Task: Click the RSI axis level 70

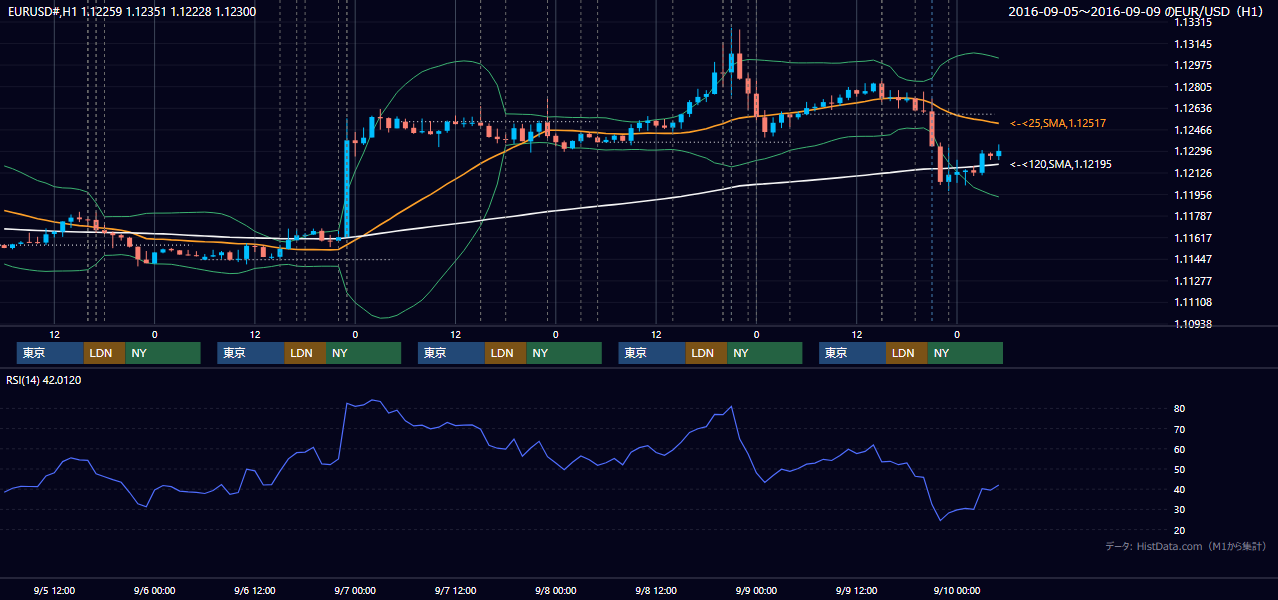Action: tap(1180, 429)
